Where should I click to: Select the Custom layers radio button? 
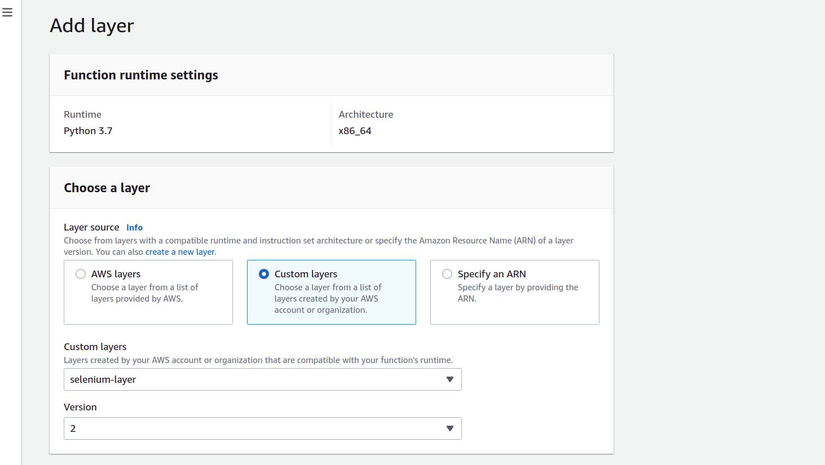[264, 274]
